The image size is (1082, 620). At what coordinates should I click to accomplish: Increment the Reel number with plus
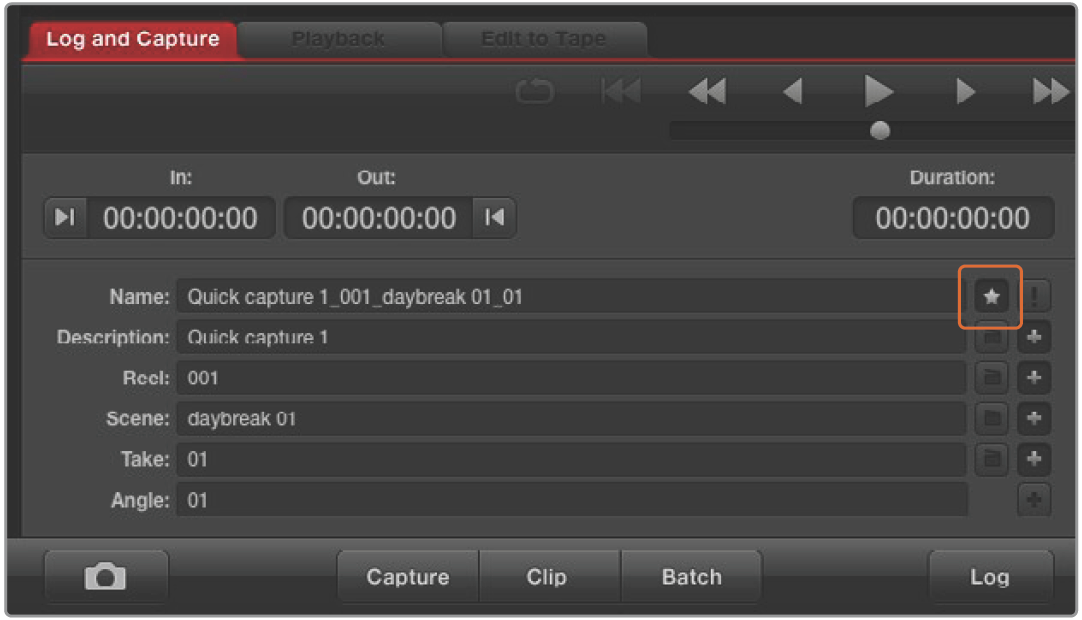pyautogui.click(x=1034, y=378)
